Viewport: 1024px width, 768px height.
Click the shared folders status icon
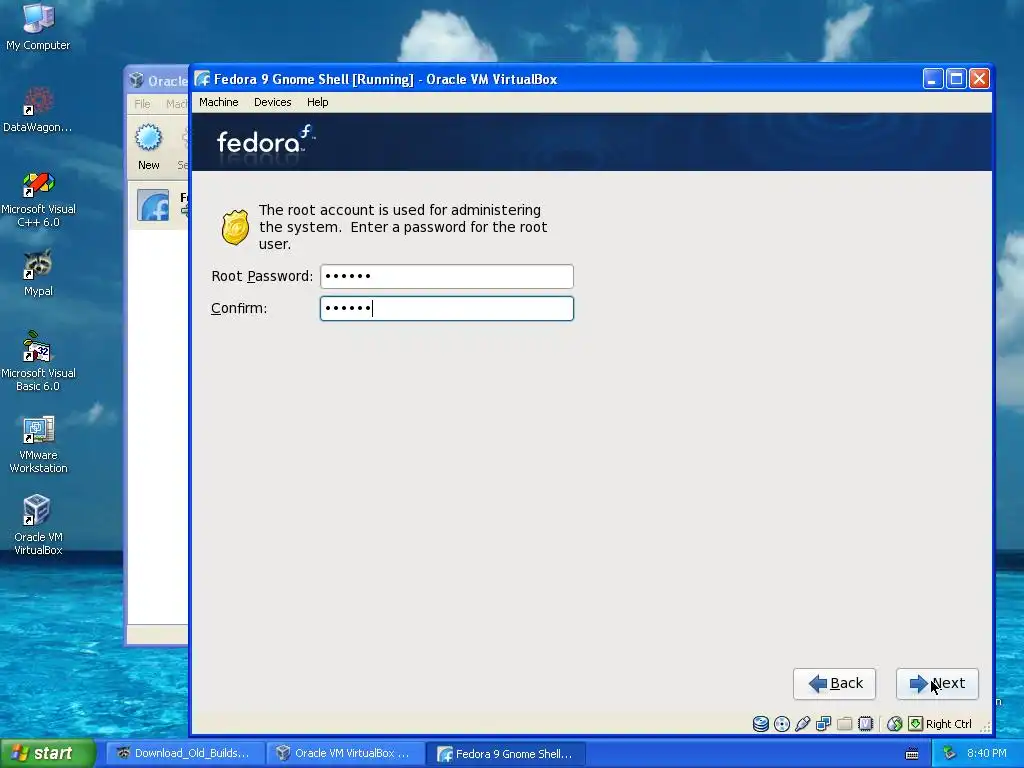click(844, 724)
